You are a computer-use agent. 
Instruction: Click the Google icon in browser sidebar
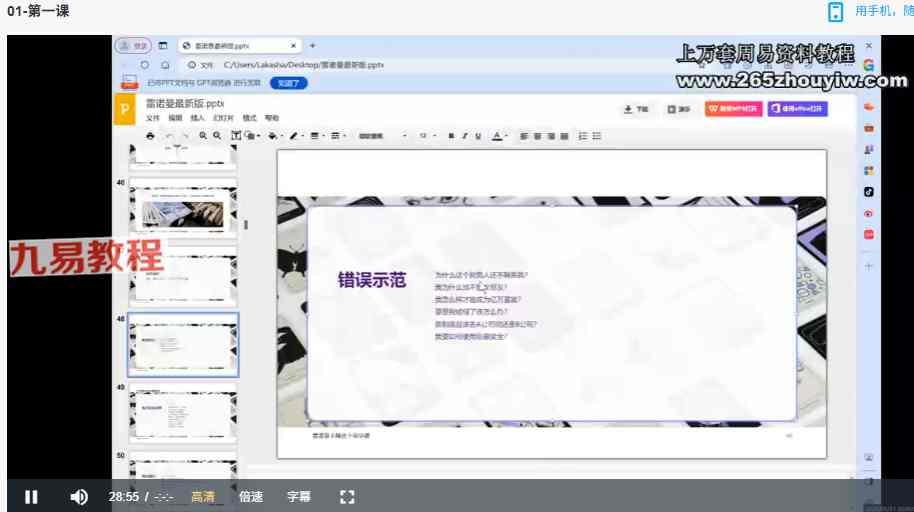(x=869, y=65)
